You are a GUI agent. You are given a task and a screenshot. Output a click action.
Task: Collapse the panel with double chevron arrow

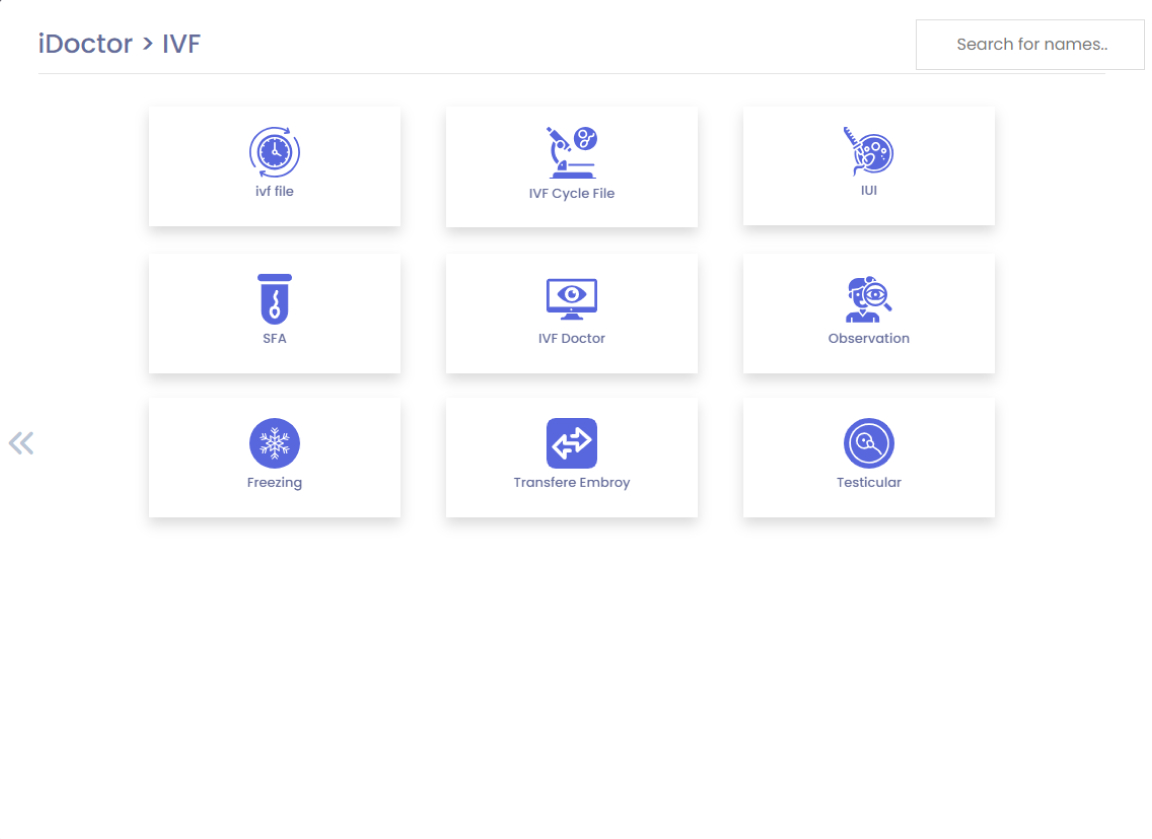click(x=21, y=443)
